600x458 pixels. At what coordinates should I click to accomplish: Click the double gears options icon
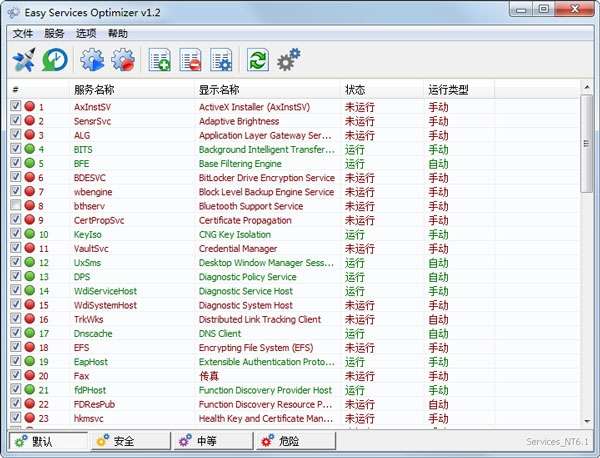click(x=289, y=60)
